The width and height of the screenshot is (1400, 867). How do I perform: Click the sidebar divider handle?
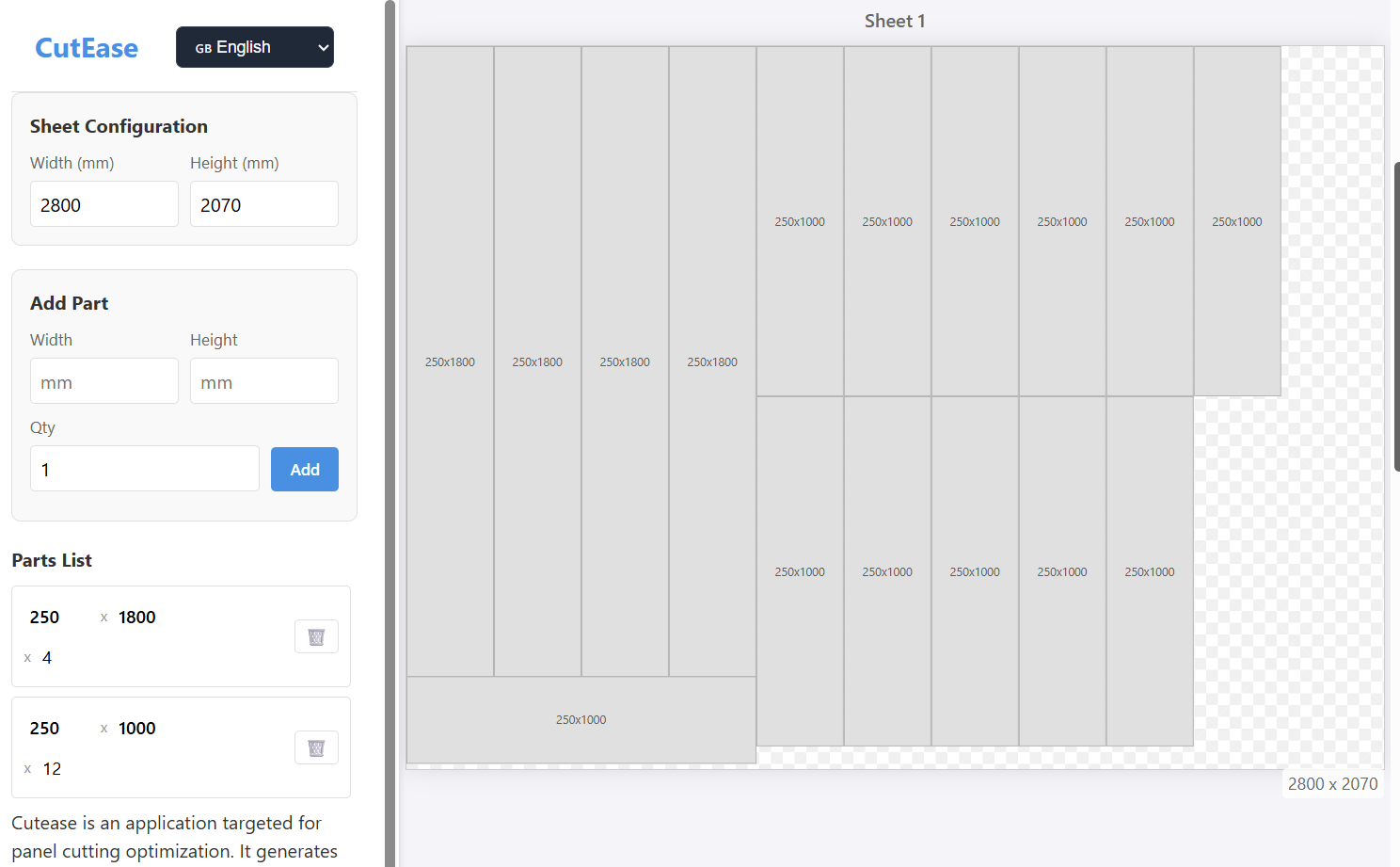[390, 433]
